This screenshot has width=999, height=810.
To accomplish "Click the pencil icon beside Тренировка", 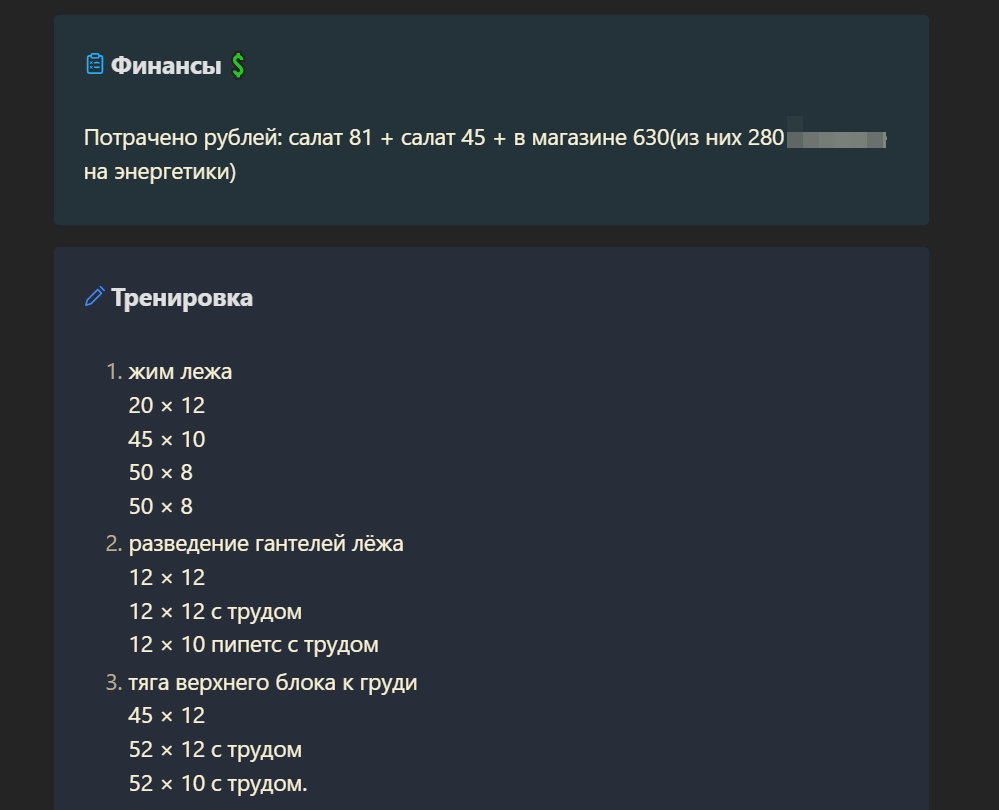I will 95,296.
